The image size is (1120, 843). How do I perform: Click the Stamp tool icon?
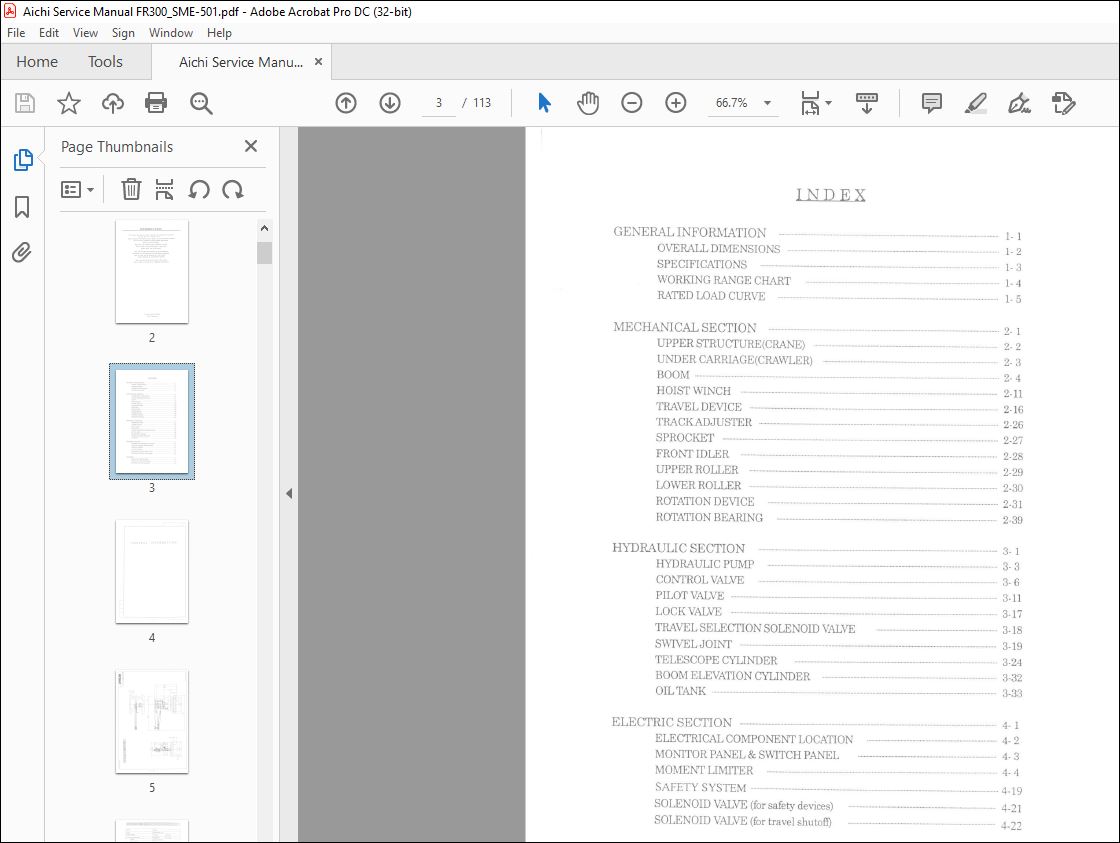click(1064, 103)
